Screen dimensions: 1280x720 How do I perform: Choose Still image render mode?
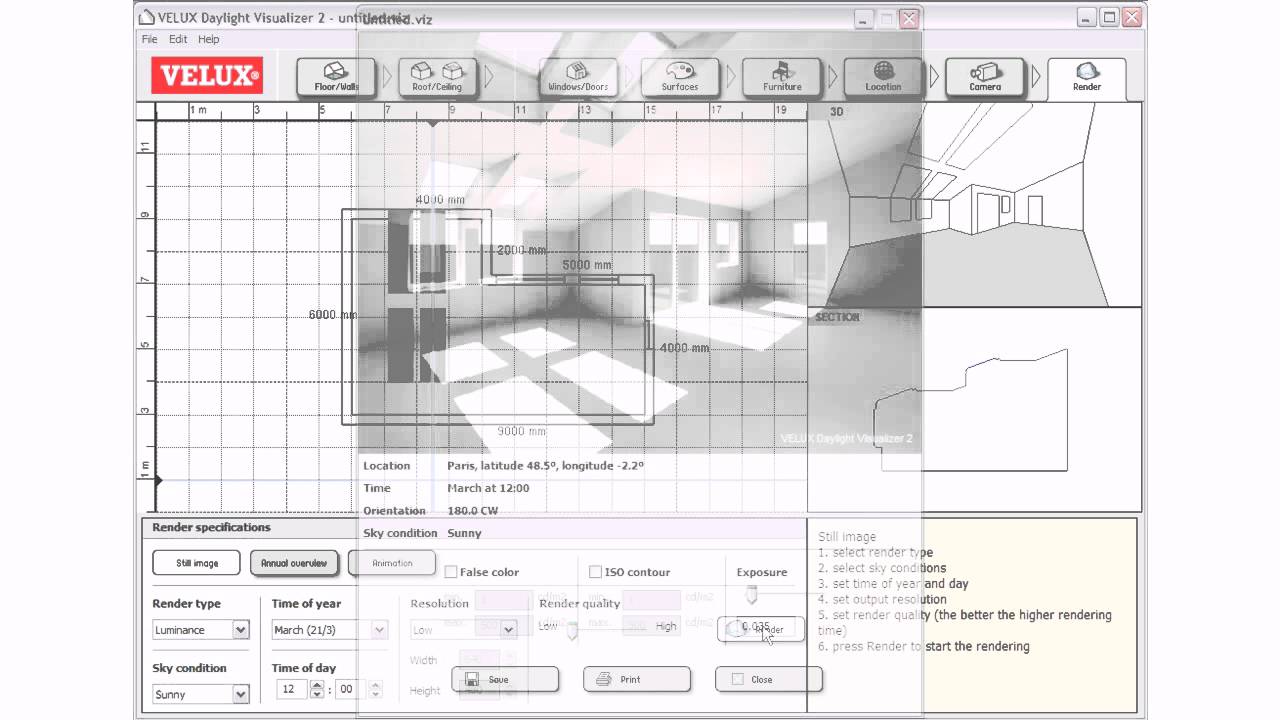click(197, 563)
